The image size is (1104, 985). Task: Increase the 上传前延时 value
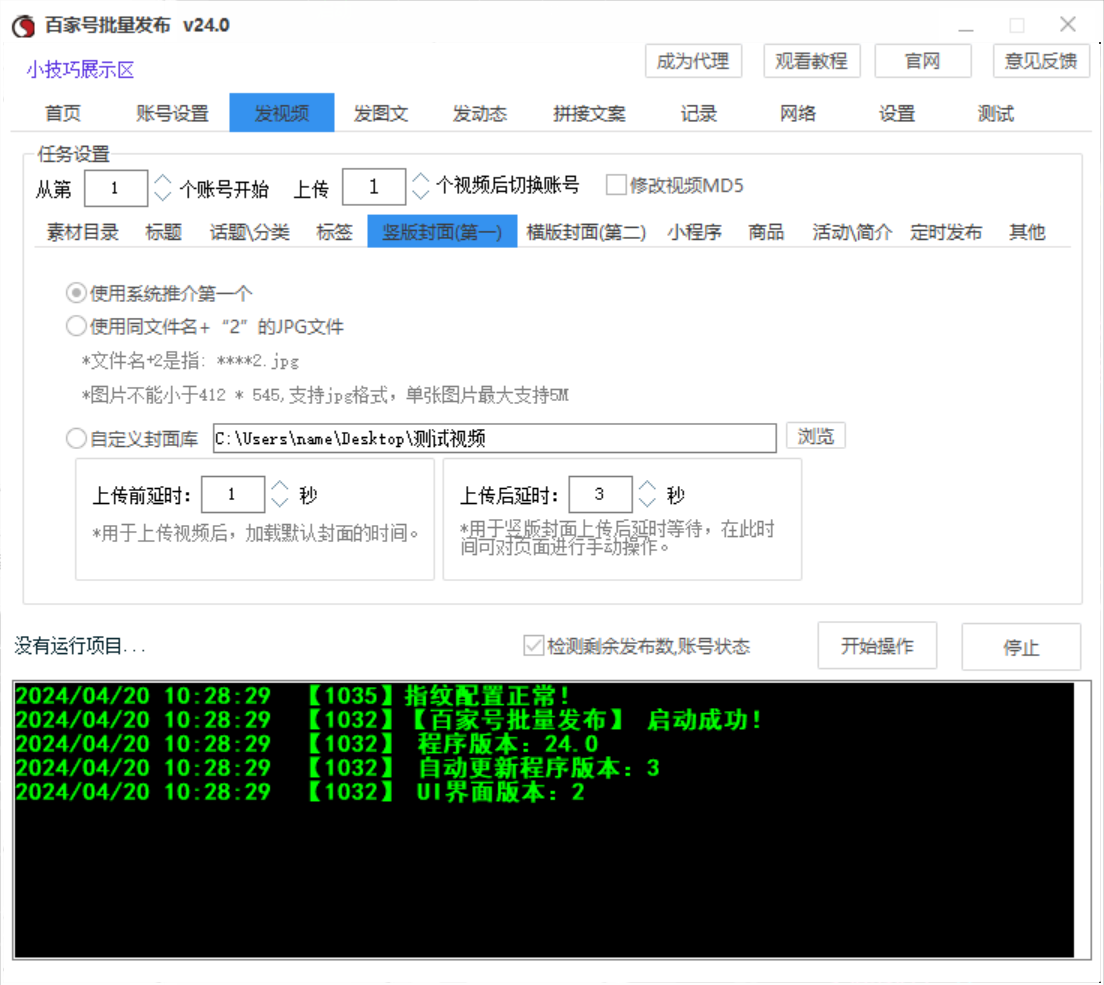280,487
